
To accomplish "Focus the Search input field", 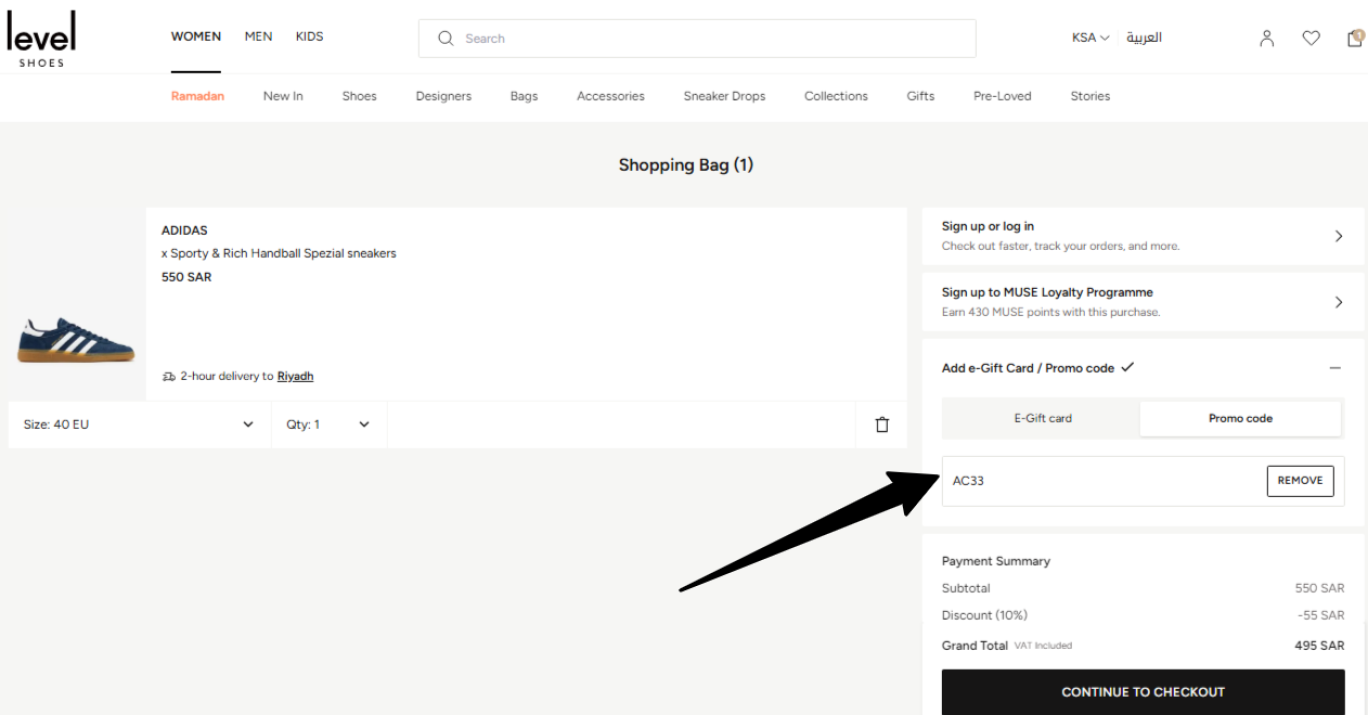I will tap(697, 38).
